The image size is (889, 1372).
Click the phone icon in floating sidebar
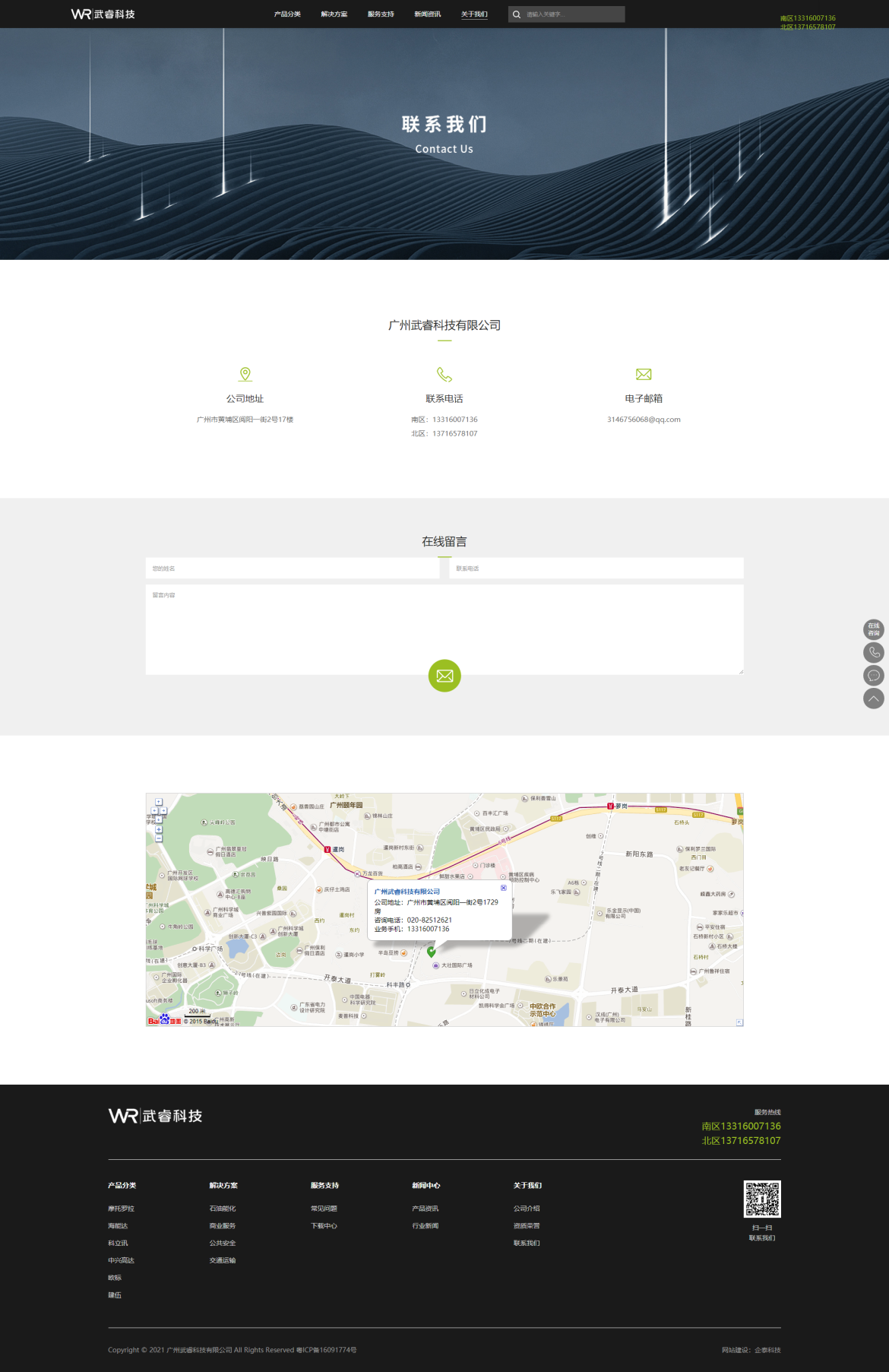click(x=874, y=652)
